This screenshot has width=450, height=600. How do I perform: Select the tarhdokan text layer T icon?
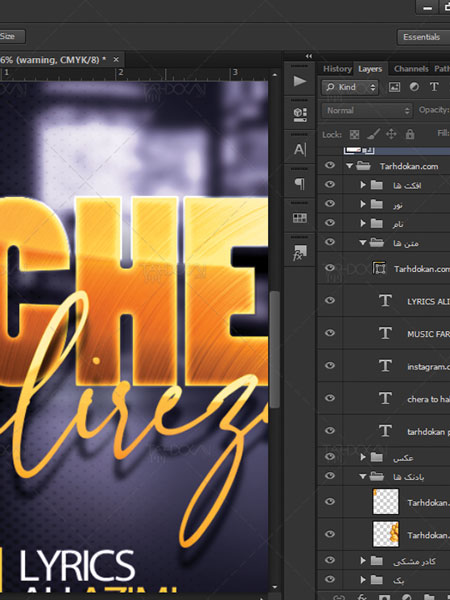pos(385,431)
